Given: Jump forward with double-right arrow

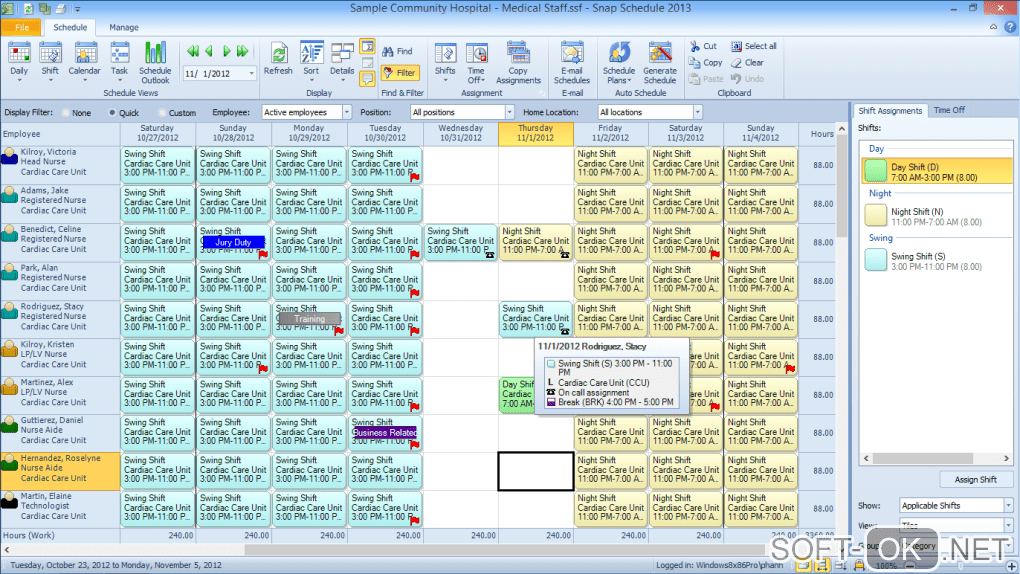Looking at the screenshot, I should (x=243, y=51).
